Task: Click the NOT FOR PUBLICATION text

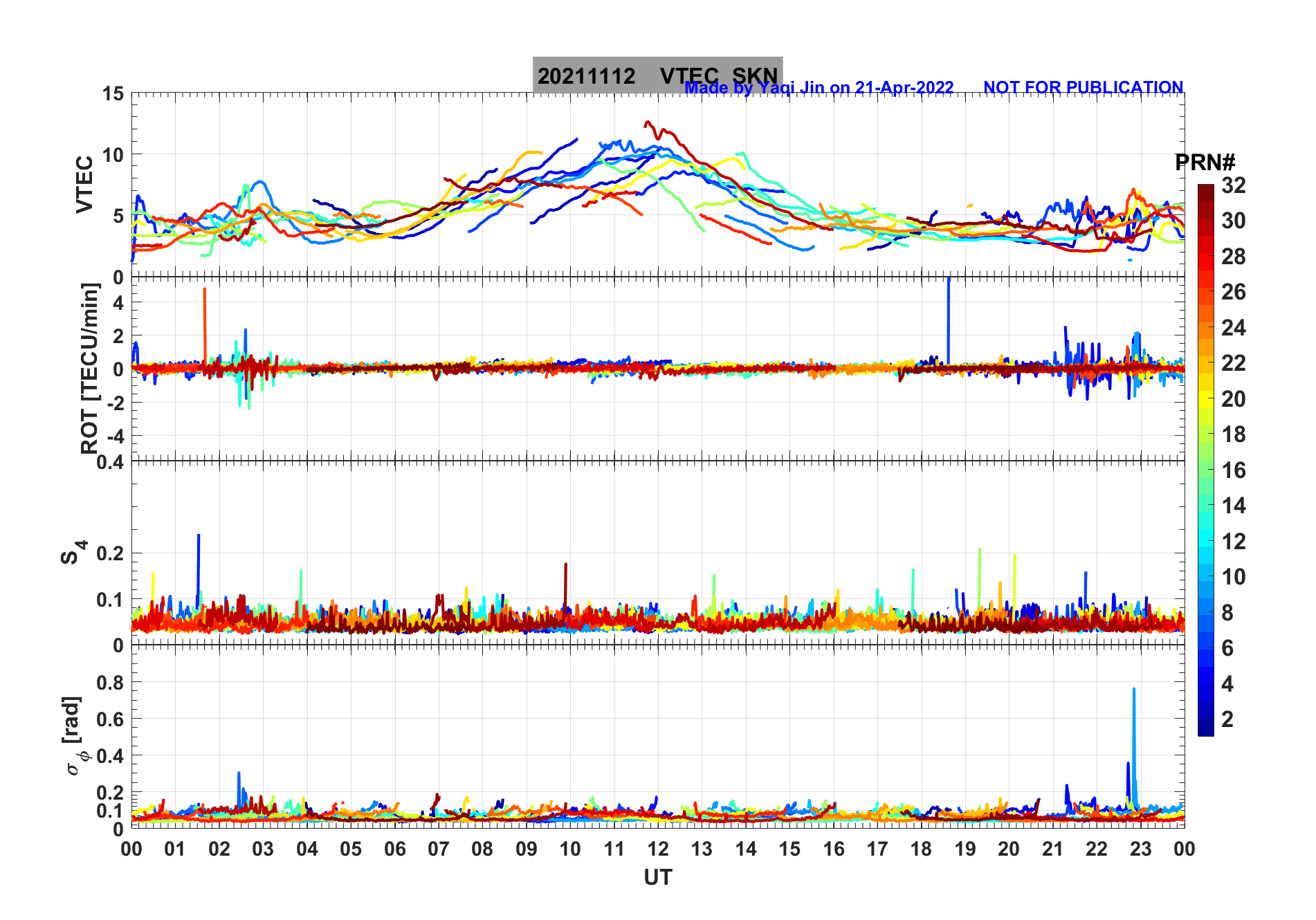Action: pos(1083,88)
